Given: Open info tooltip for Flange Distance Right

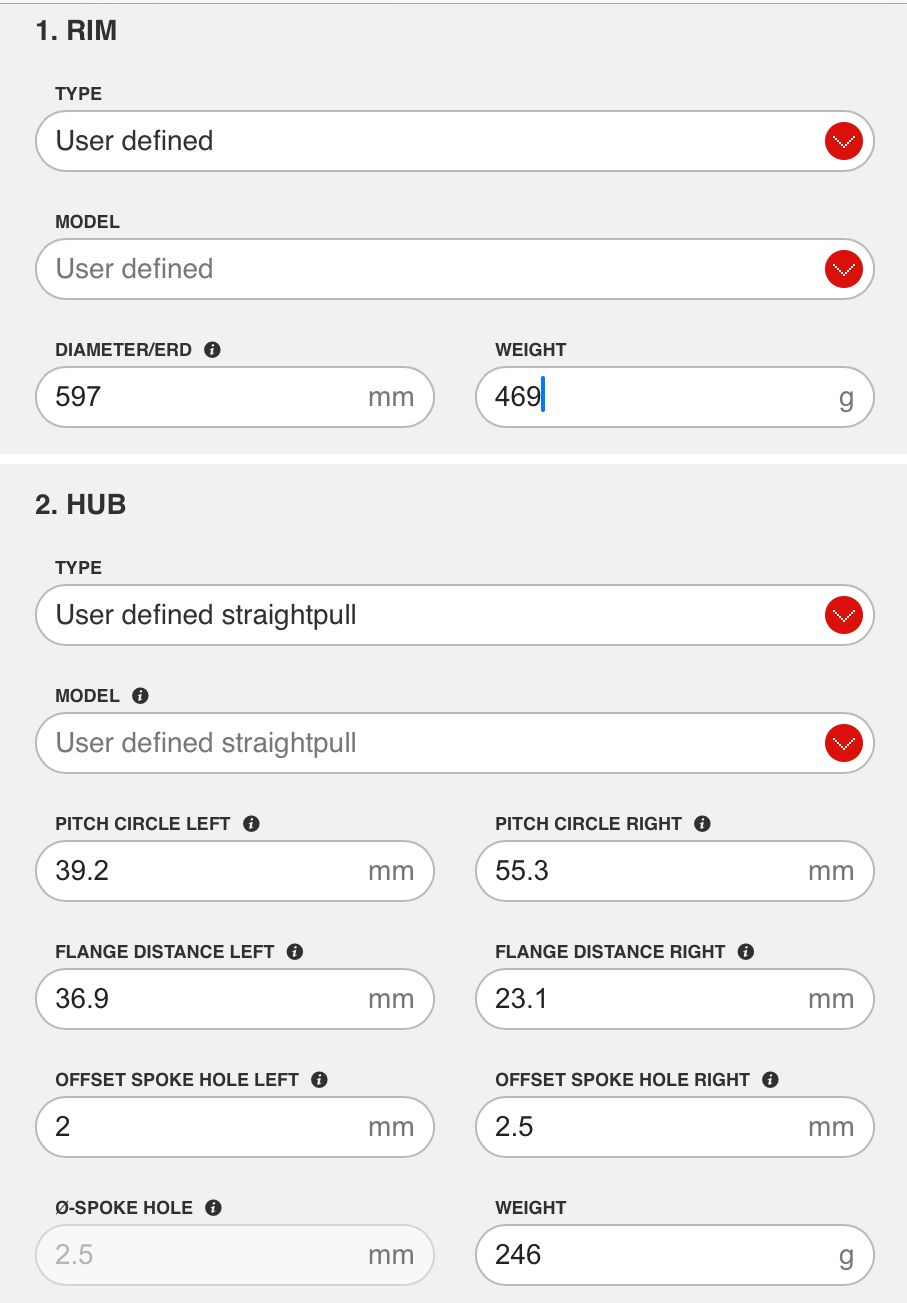Looking at the screenshot, I should pyautogui.click(x=746, y=952).
